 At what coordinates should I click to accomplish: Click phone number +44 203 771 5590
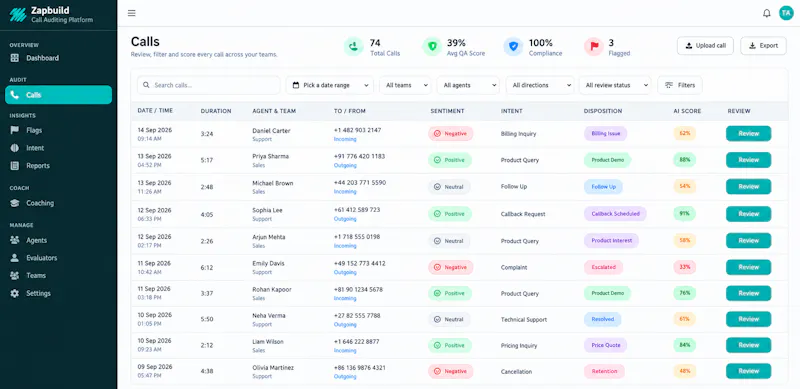pos(360,182)
